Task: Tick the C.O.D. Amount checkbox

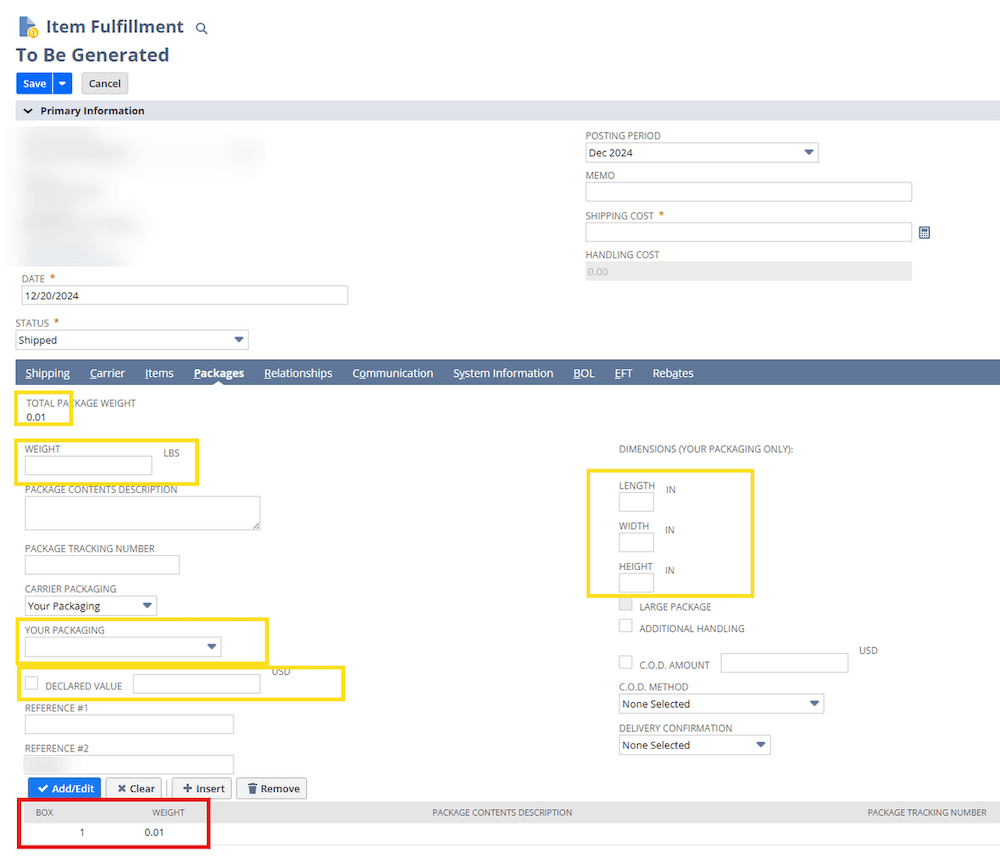Action: 626,663
